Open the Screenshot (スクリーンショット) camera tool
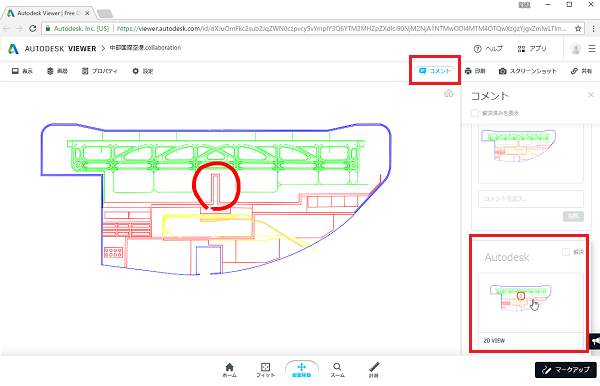The image size is (600, 386). point(528,71)
